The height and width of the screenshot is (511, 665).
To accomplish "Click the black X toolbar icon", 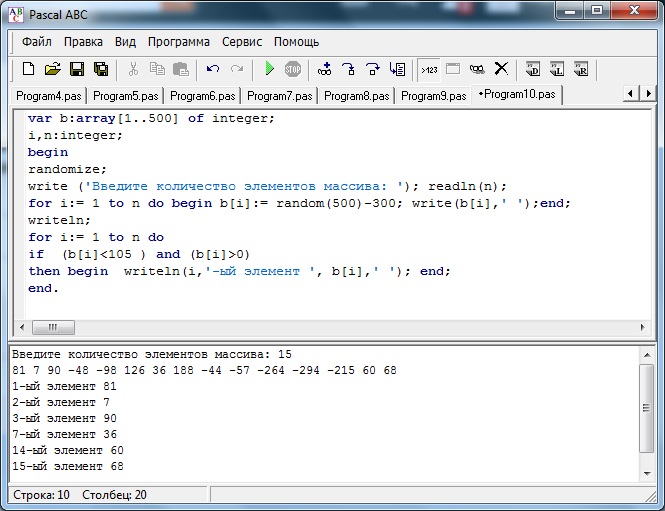I will [x=501, y=69].
